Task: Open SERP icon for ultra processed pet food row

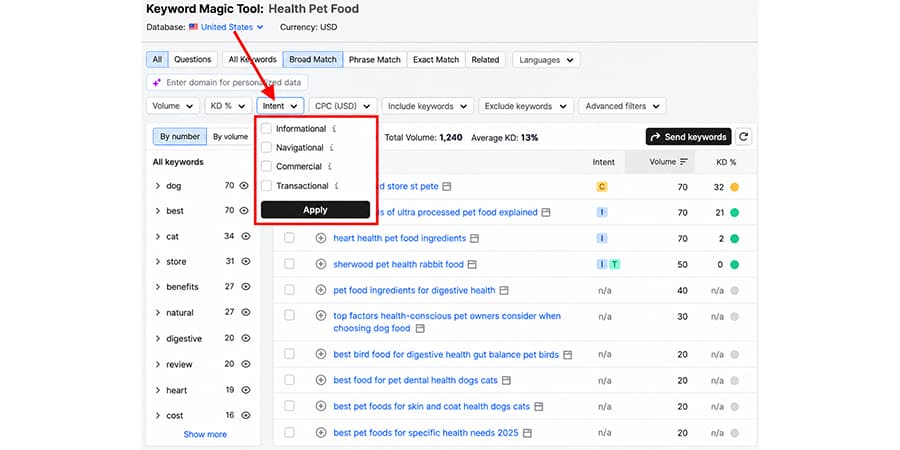Action: [x=546, y=212]
